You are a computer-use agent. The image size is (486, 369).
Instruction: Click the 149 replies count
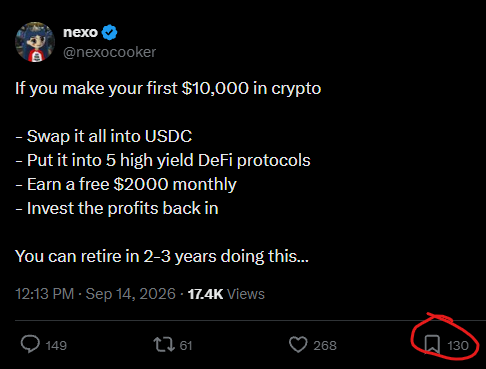click(x=56, y=346)
